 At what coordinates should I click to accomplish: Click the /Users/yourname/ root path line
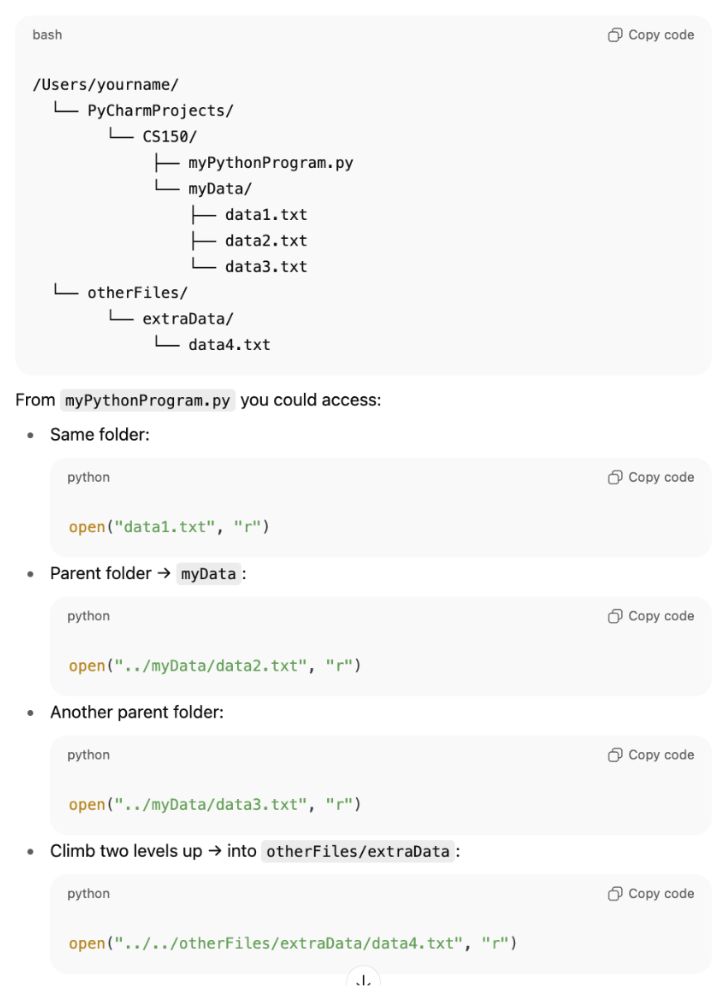[105, 85]
